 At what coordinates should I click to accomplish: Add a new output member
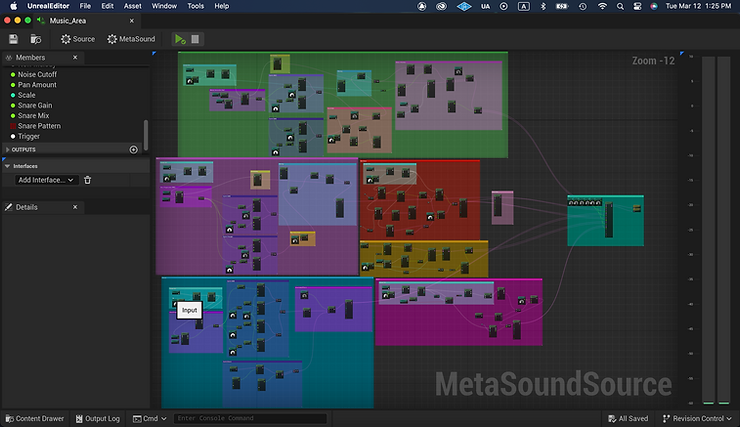point(134,150)
